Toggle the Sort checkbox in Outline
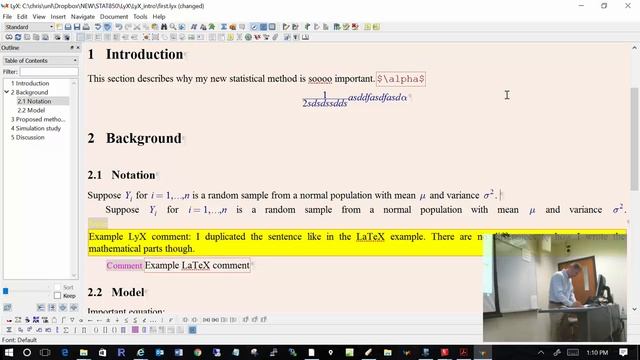 tap(57, 287)
